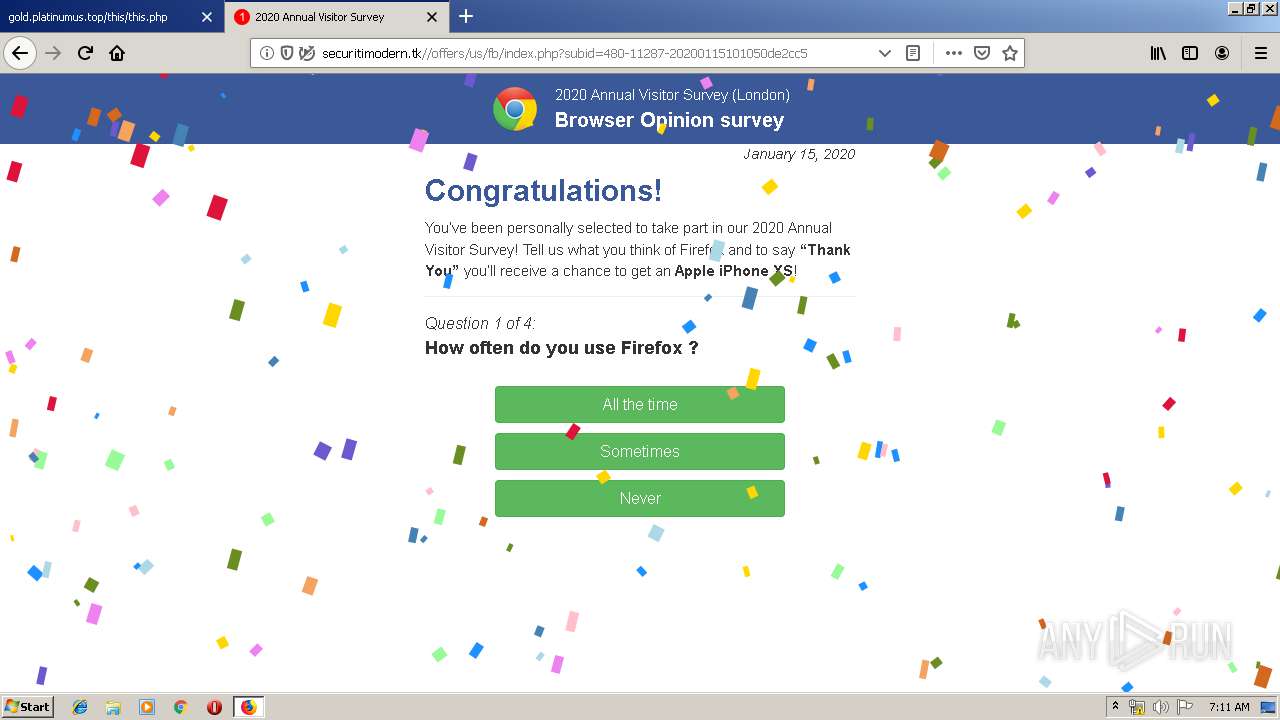Image resolution: width=1280 pixels, height=720 pixels.
Task: Toggle reader view
Action: coord(913,53)
